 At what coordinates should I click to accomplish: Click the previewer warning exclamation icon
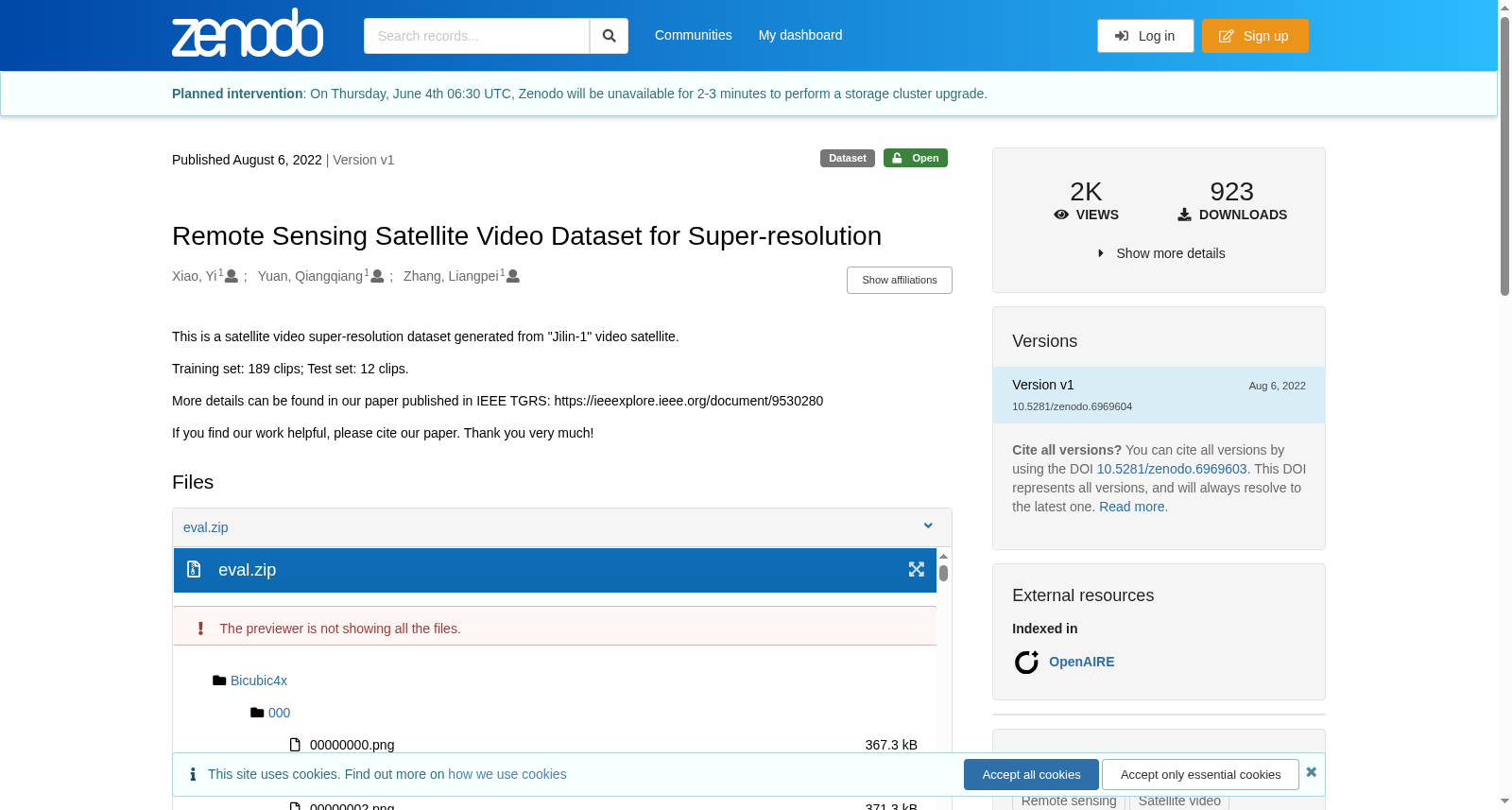[x=200, y=629]
